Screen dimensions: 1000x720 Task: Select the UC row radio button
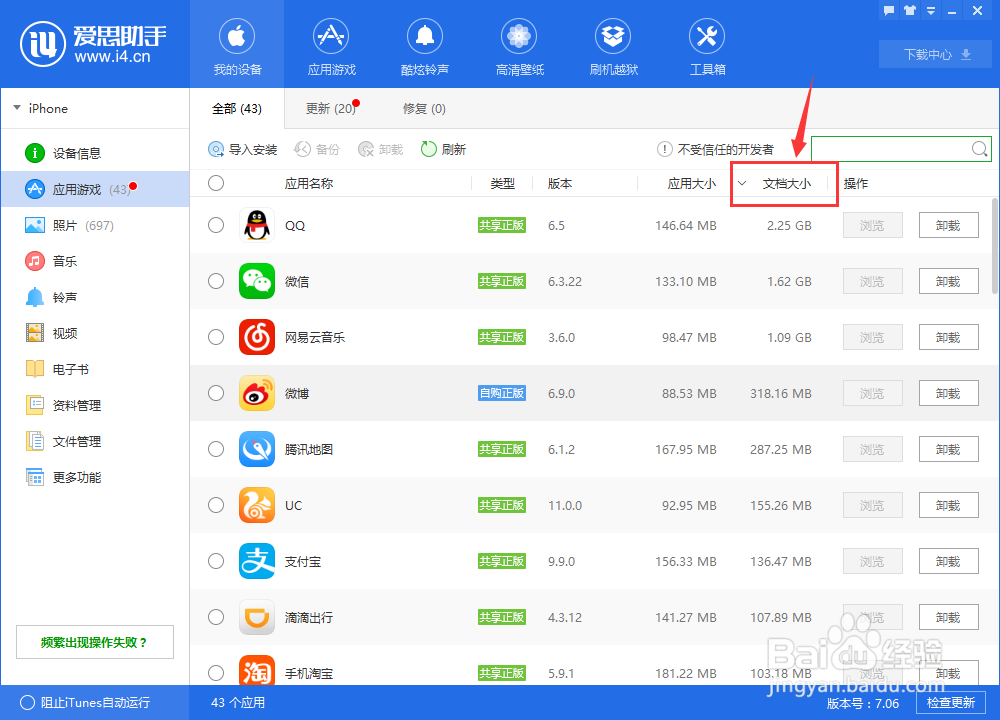coord(216,505)
